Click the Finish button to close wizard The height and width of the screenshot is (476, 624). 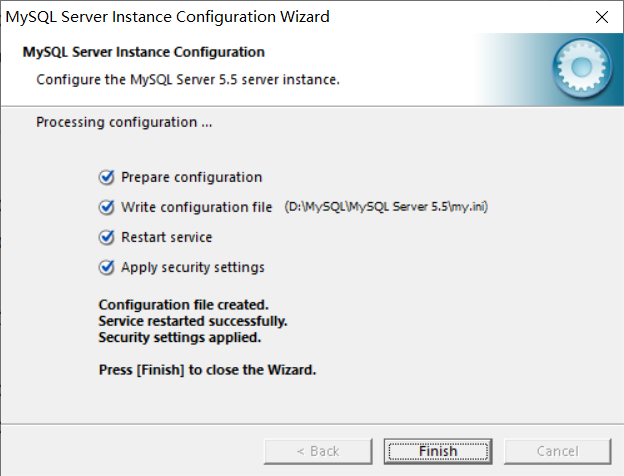click(x=438, y=451)
